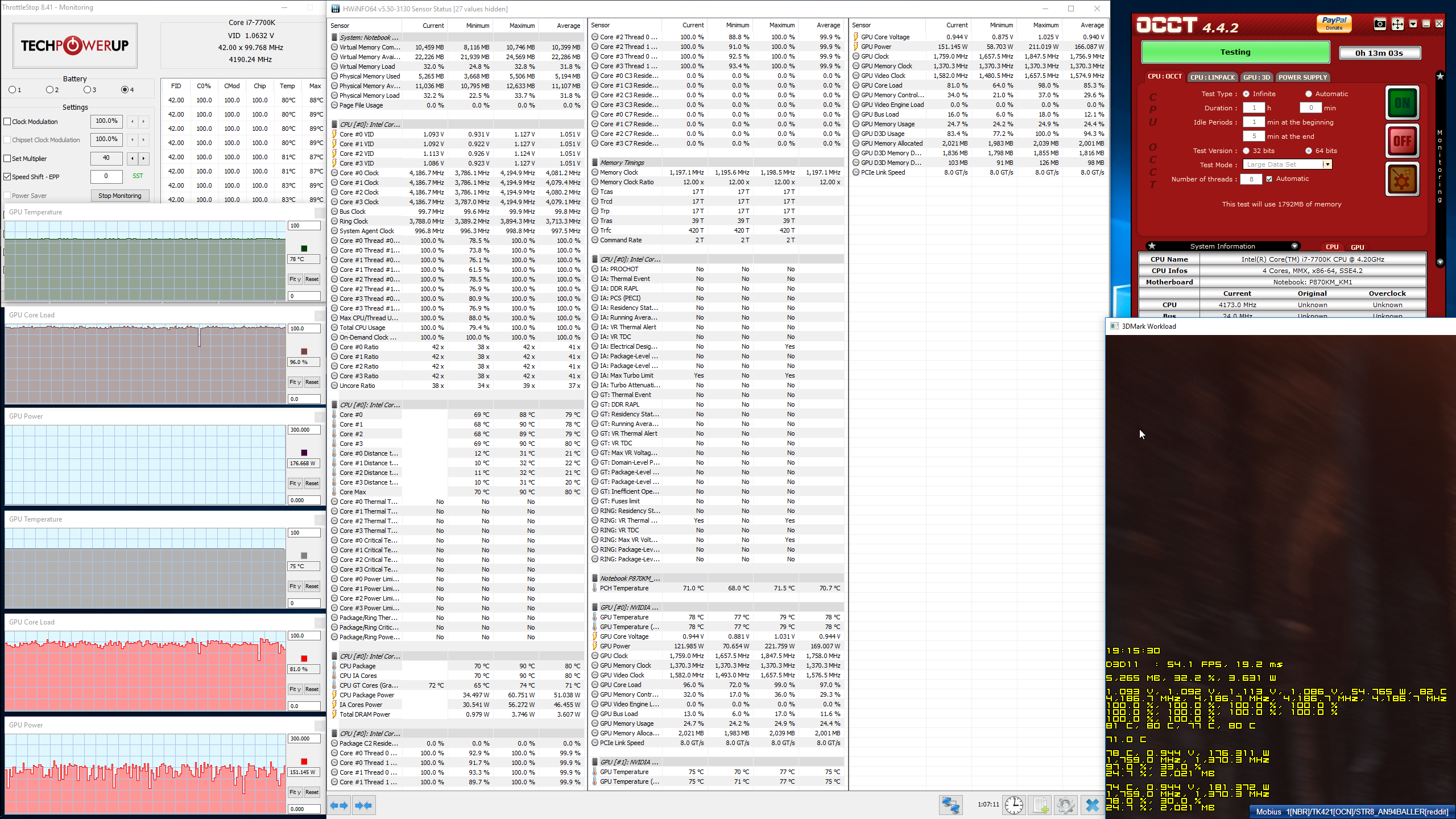Close HWiNFO sensors with the blue X icon
This screenshot has width=1456, height=819.
[1092, 805]
